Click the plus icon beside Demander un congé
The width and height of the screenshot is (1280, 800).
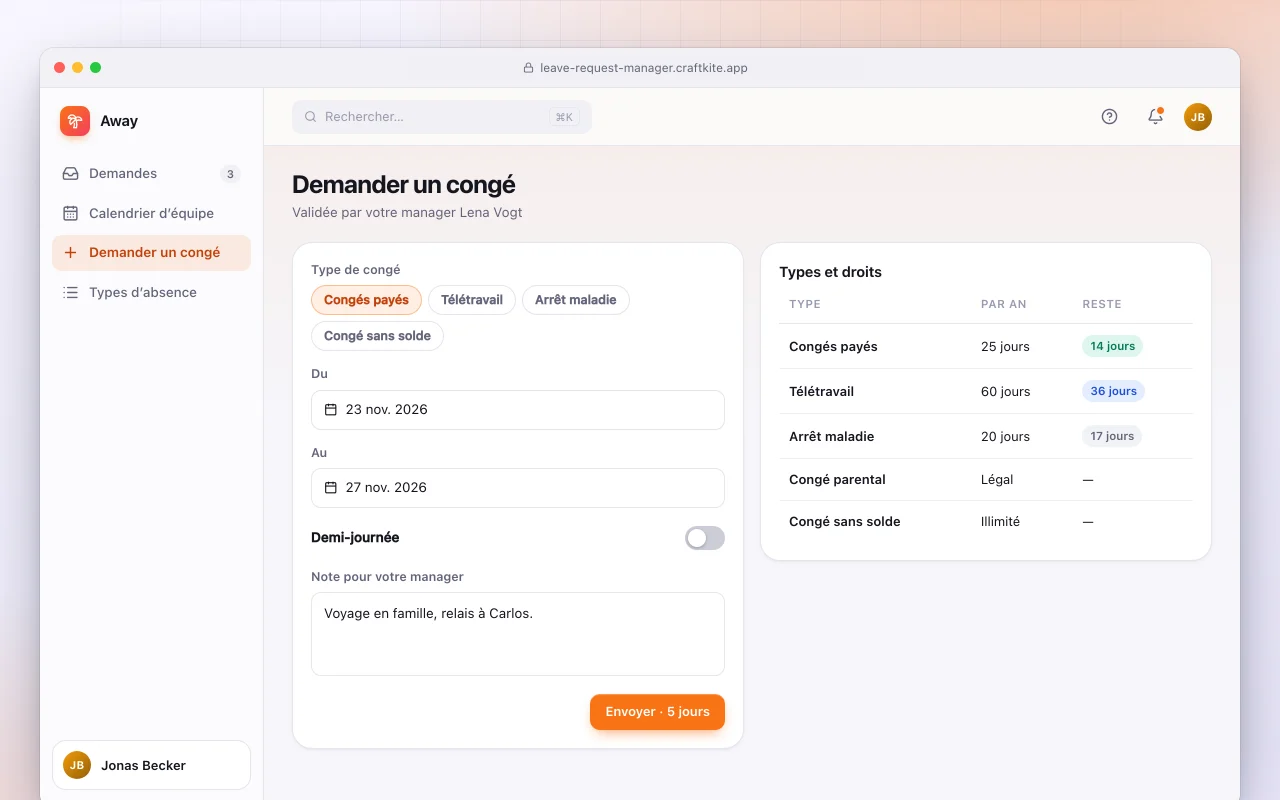pyautogui.click(x=70, y=253)
